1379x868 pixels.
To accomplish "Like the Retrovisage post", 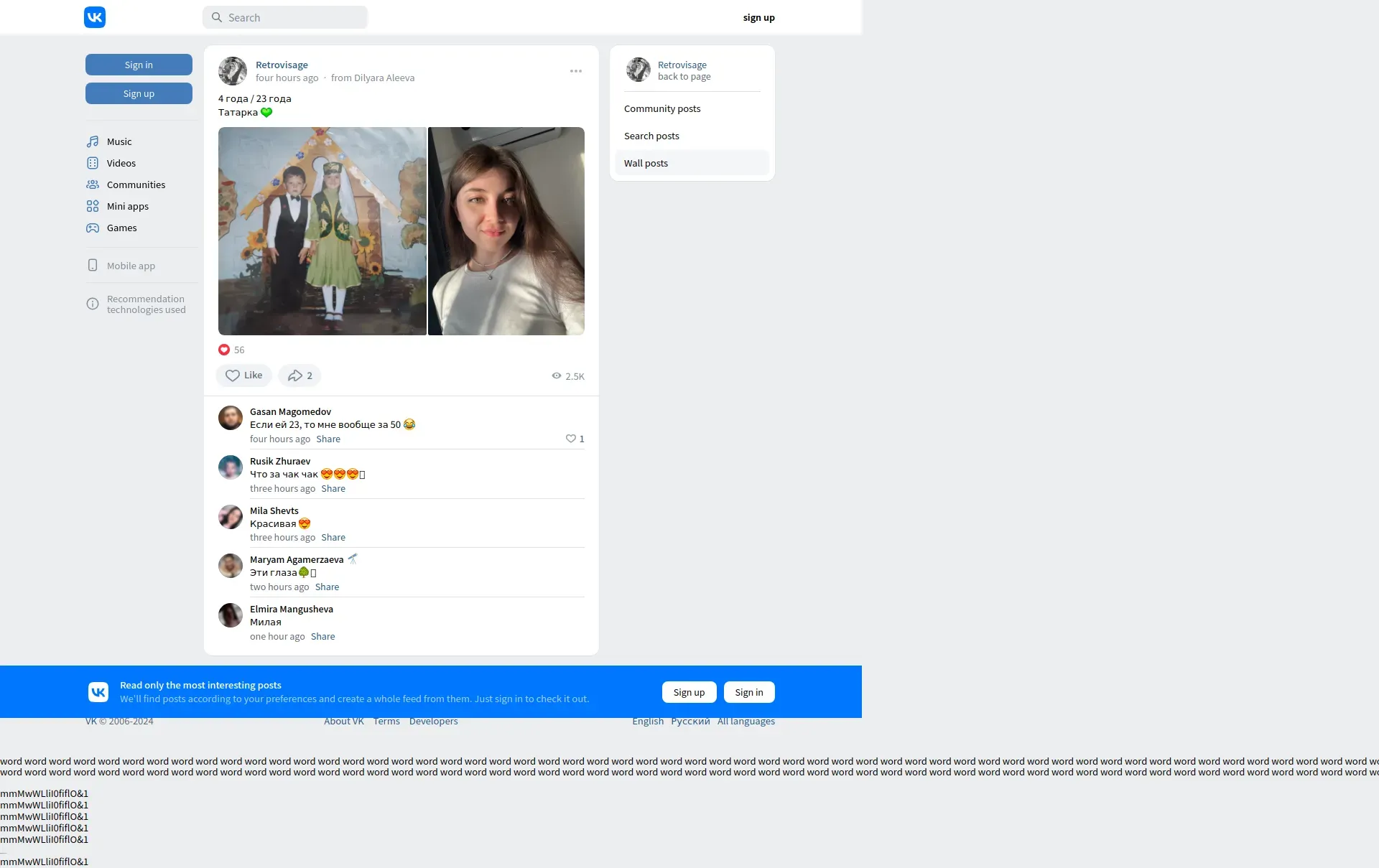I will 243,375.
